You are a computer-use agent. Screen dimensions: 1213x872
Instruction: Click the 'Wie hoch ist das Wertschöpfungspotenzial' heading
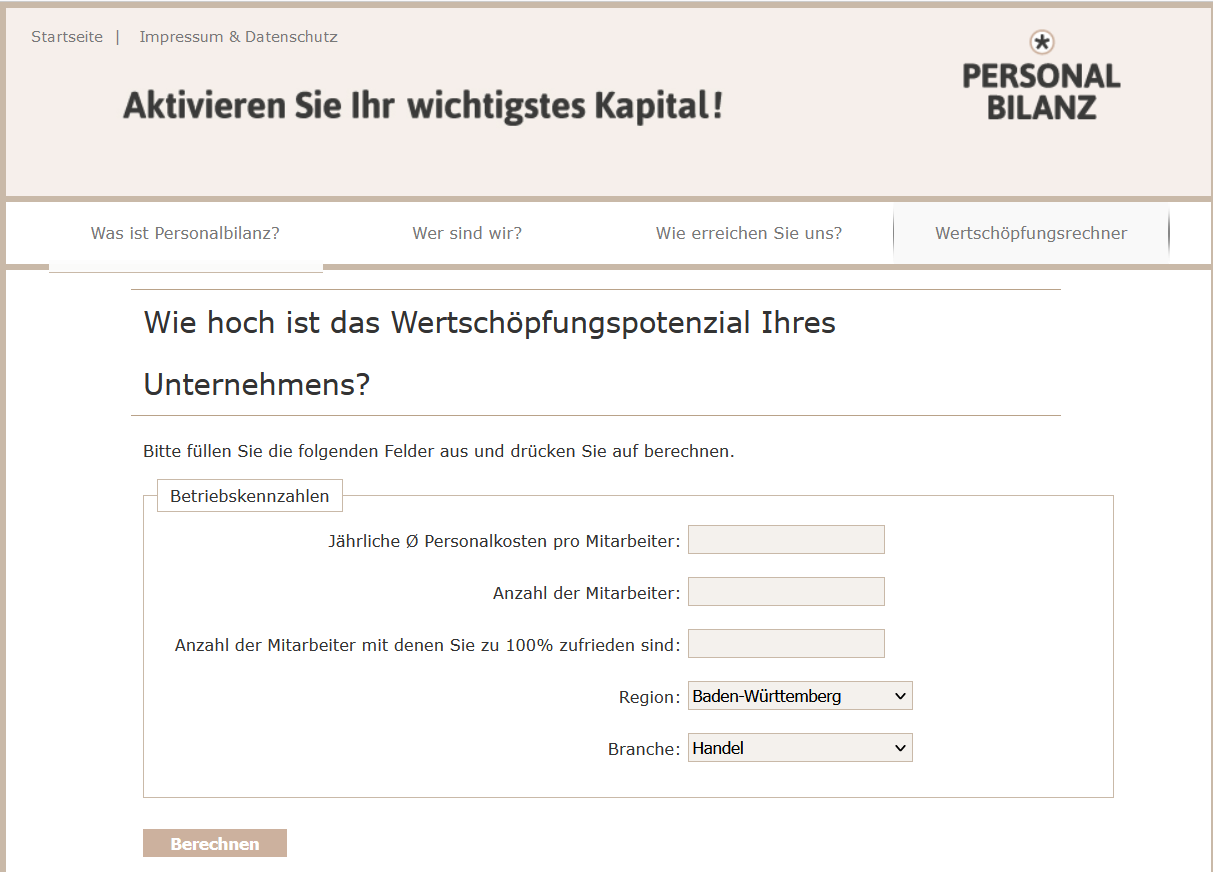(490, 353)
